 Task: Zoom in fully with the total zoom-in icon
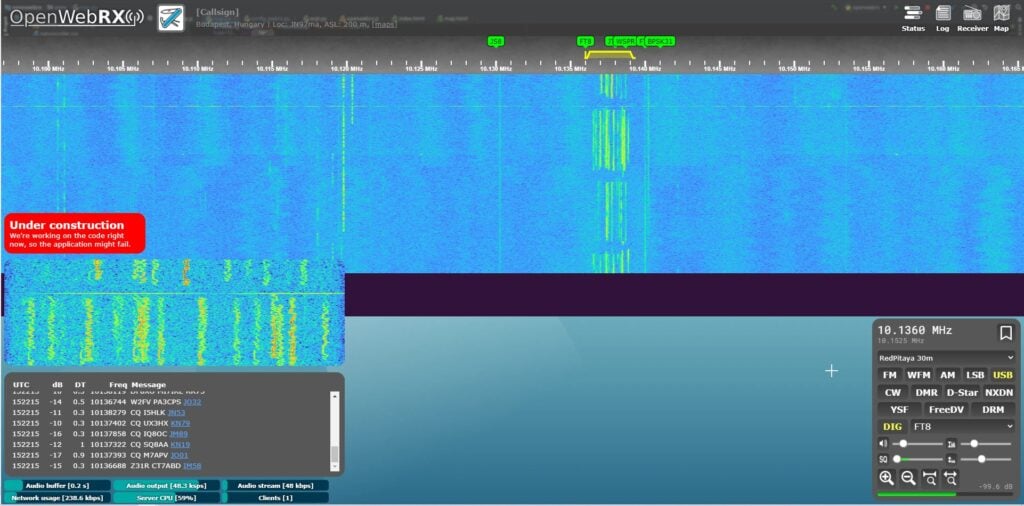pos(930,478)
